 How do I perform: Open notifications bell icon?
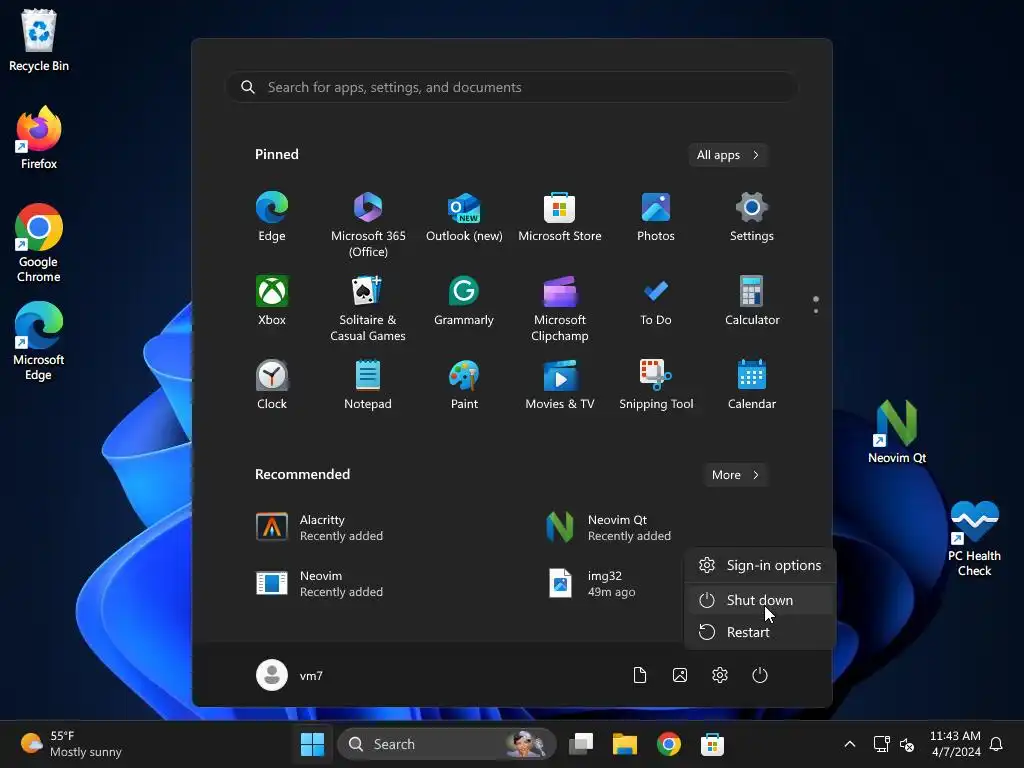pyautogui.click(x=997, y=744)
